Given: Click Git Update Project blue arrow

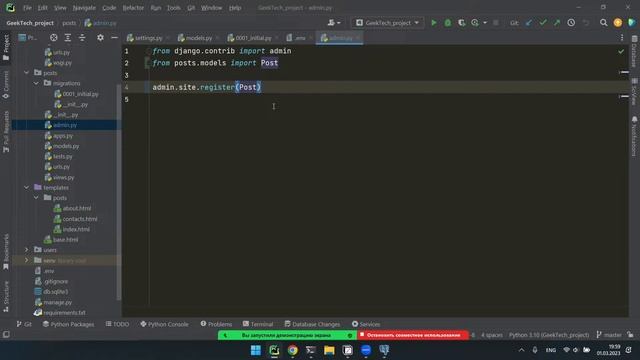Looking at the screenshot, I should point(529,23).
